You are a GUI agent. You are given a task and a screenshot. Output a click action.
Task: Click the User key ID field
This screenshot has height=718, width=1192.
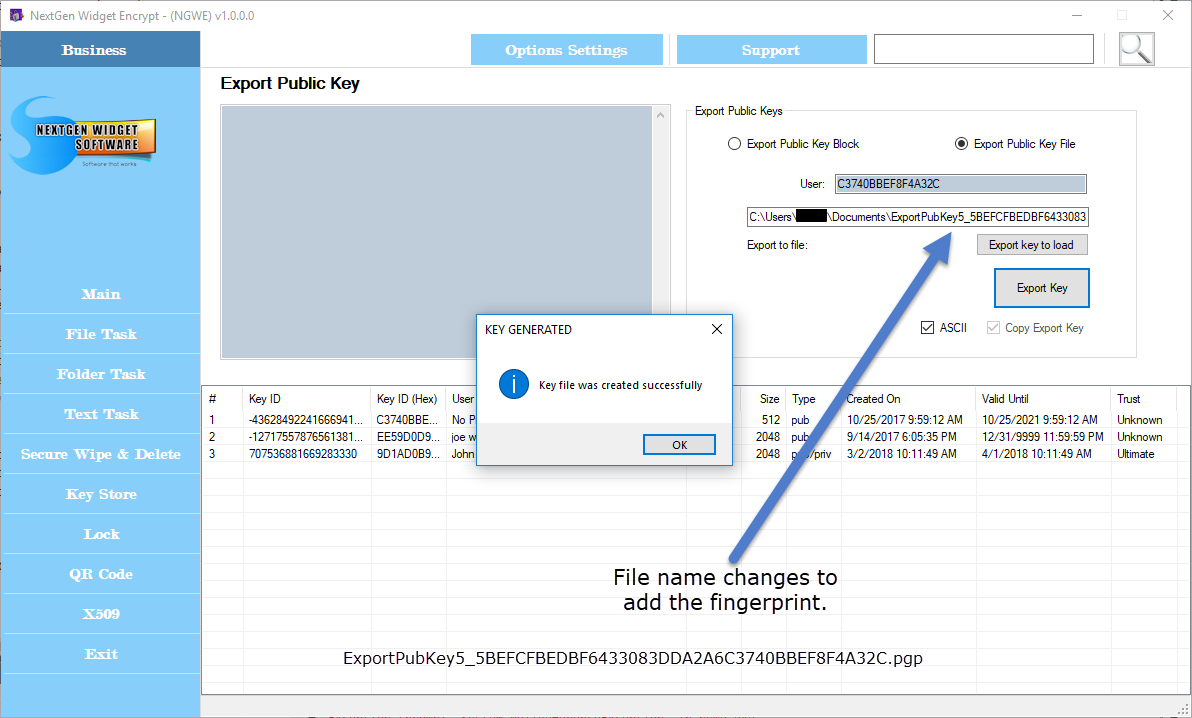[961, 184]
